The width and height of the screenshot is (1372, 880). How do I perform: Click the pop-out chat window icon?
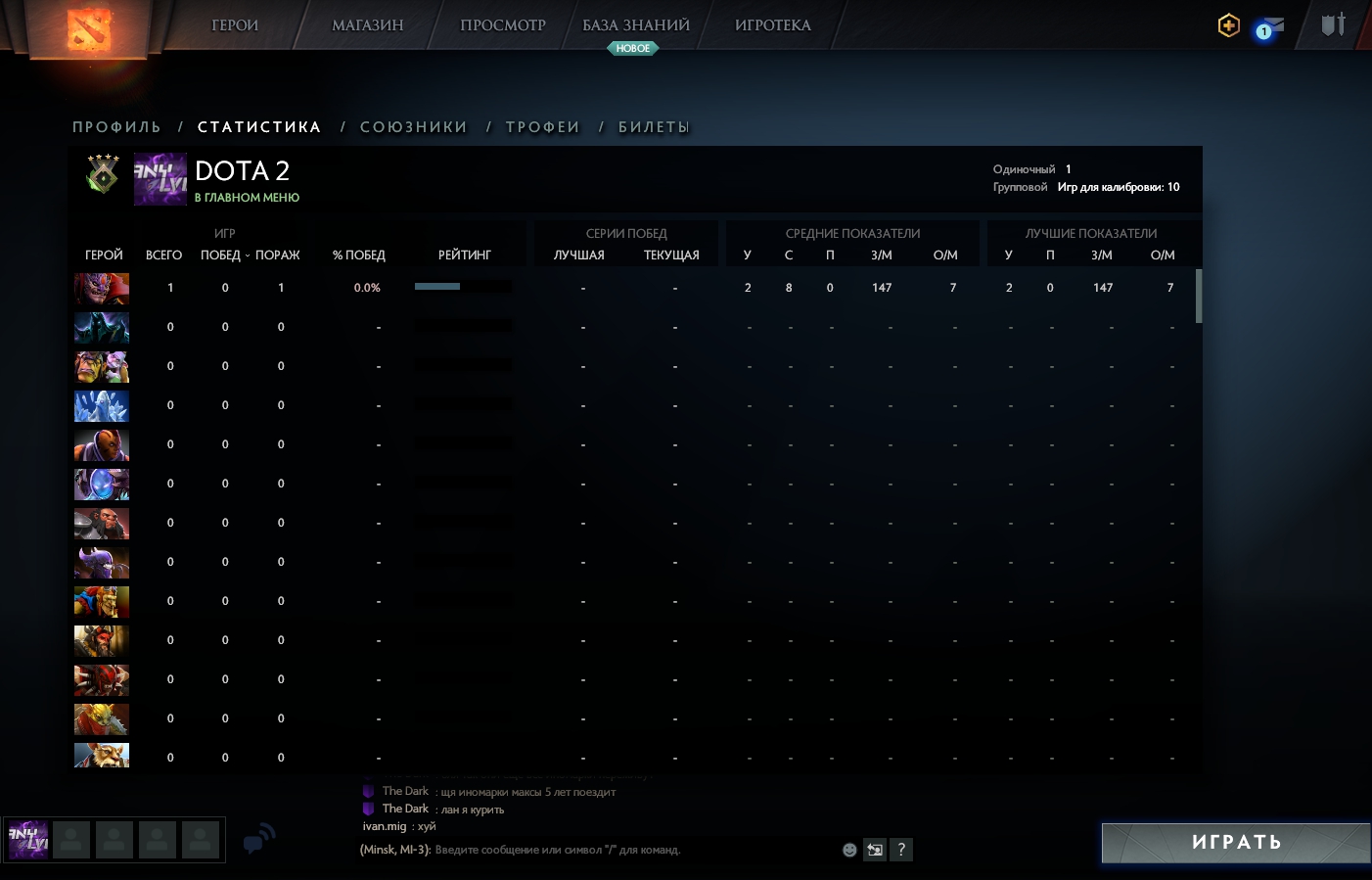pyautogui.click(x=875, y=850)
